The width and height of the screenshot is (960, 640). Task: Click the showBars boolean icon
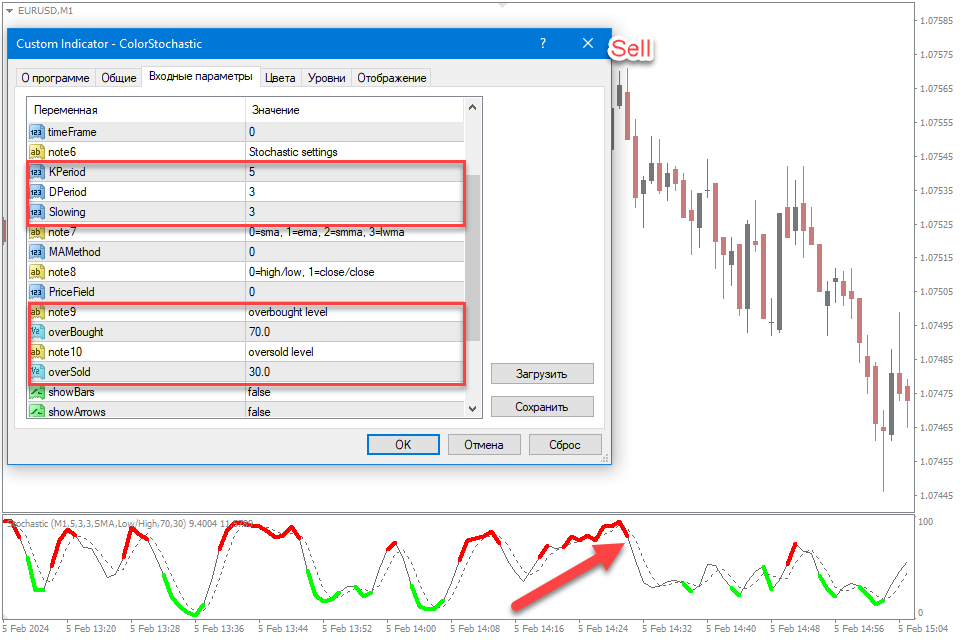coord(37,392)
